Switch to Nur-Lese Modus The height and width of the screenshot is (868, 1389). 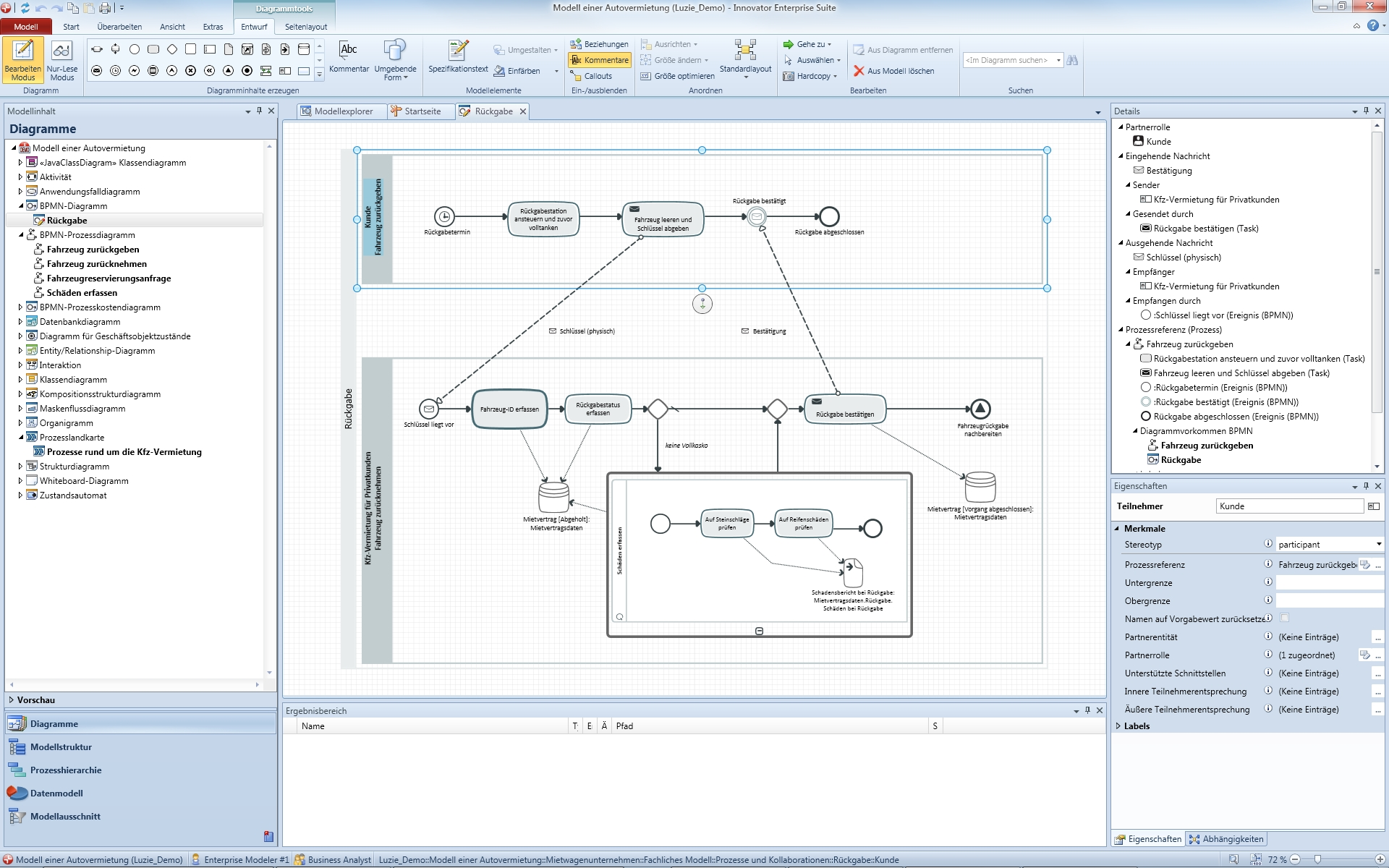pos(62,61)
